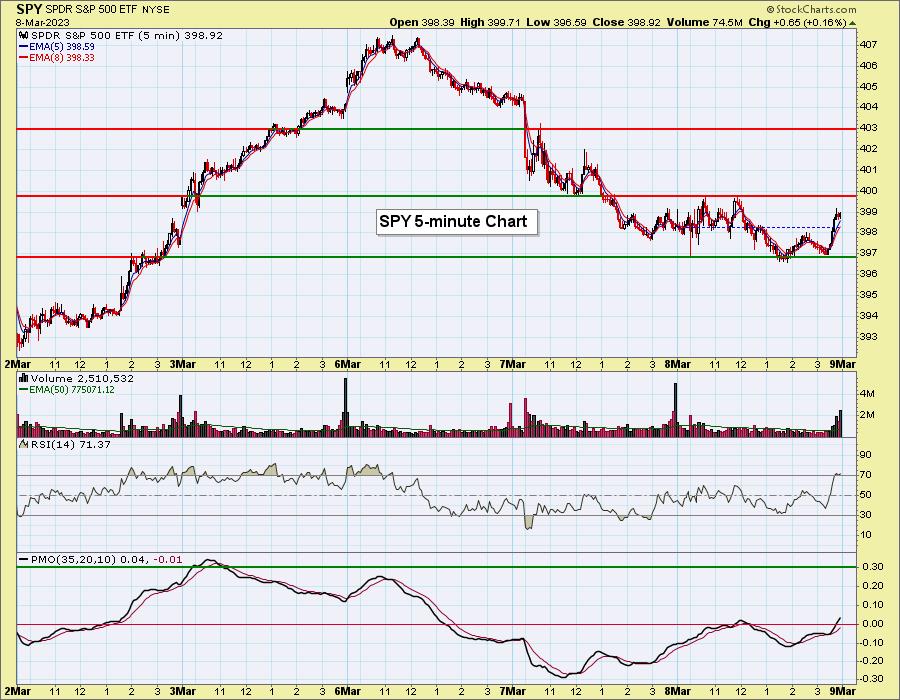Click 3Mar on the price panel date axis
Image resolution: width=900 pixels, height=700 pixels.
pos(183,364)
